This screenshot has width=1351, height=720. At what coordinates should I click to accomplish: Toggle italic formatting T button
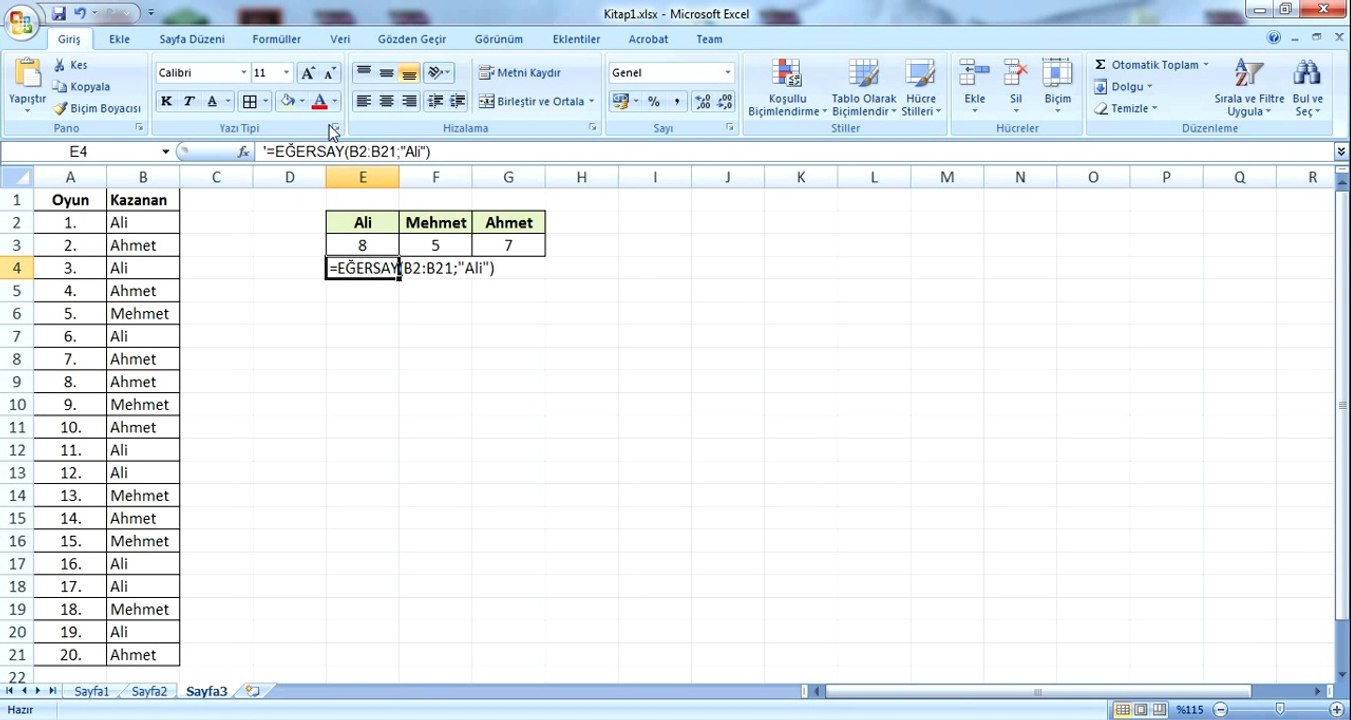click(x=188, y=101)
